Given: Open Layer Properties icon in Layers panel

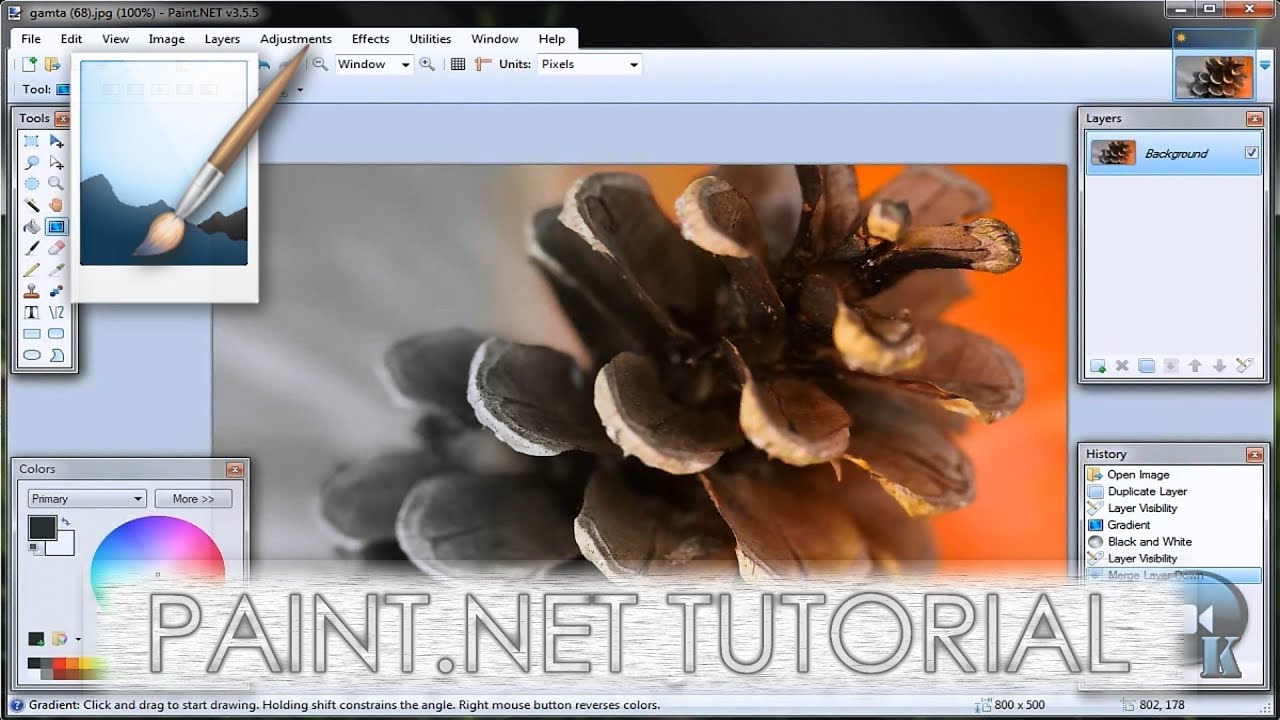Looking at the screenshot, I should pos(1244,366).
